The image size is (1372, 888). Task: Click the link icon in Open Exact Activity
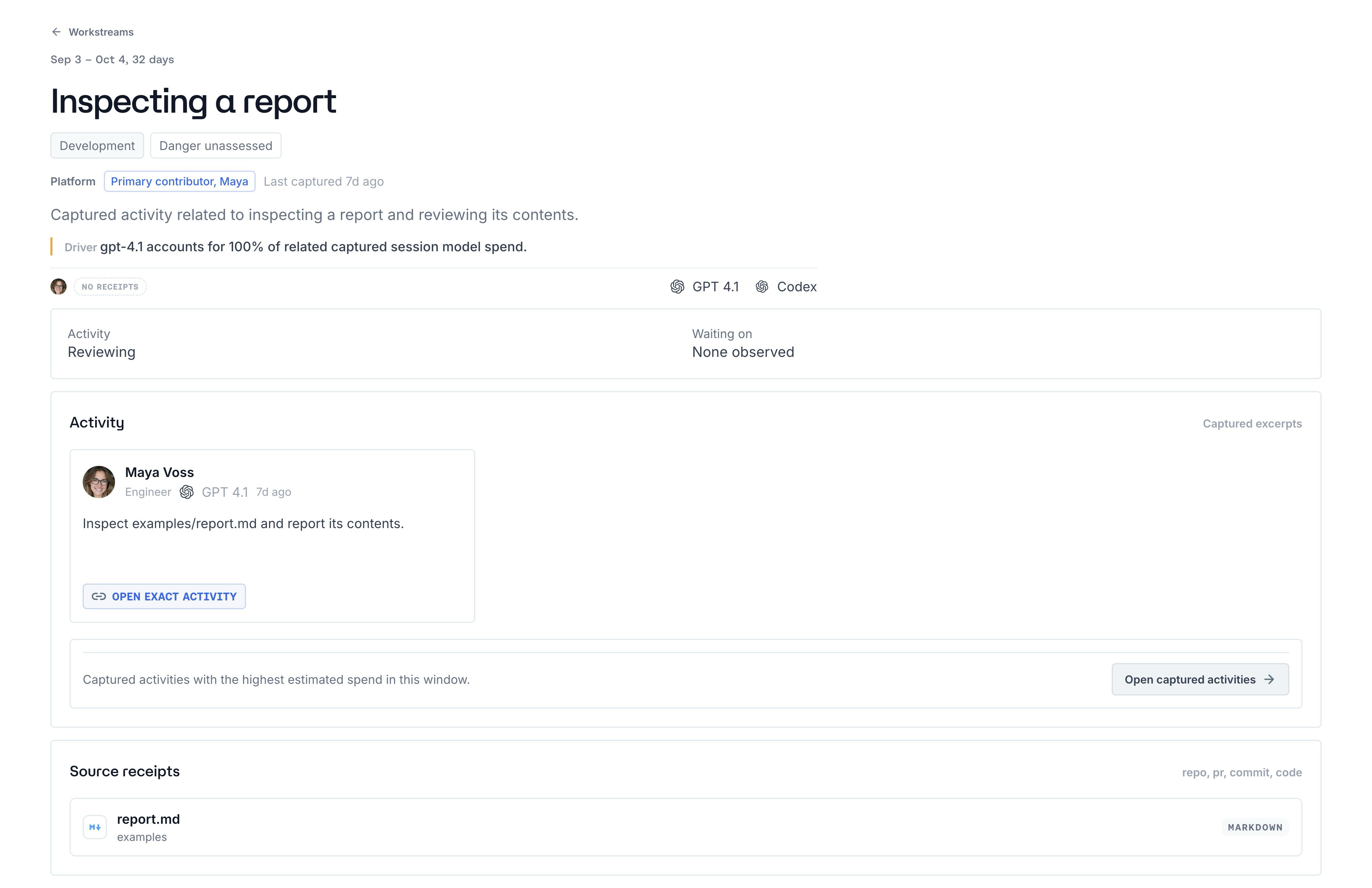(x=99, y=596)
